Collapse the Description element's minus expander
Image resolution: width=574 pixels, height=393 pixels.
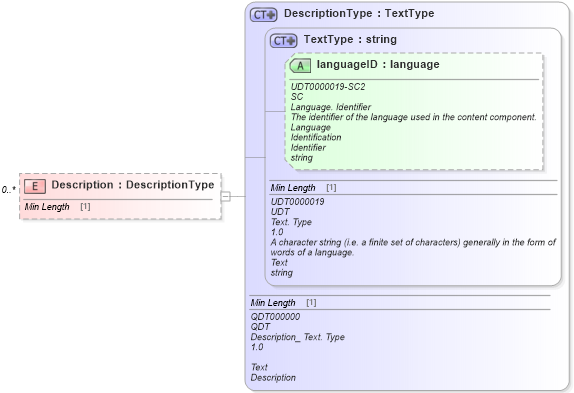pos(226,196)
